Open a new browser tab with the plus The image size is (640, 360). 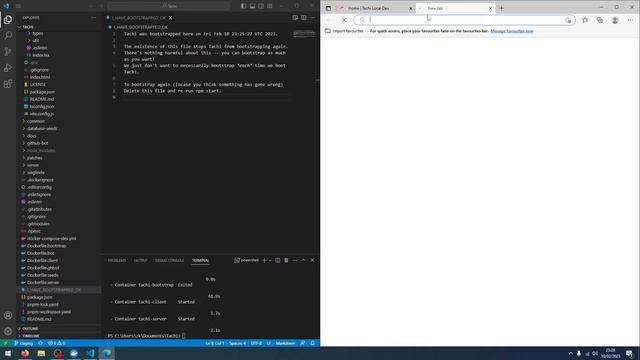[502, 8]
